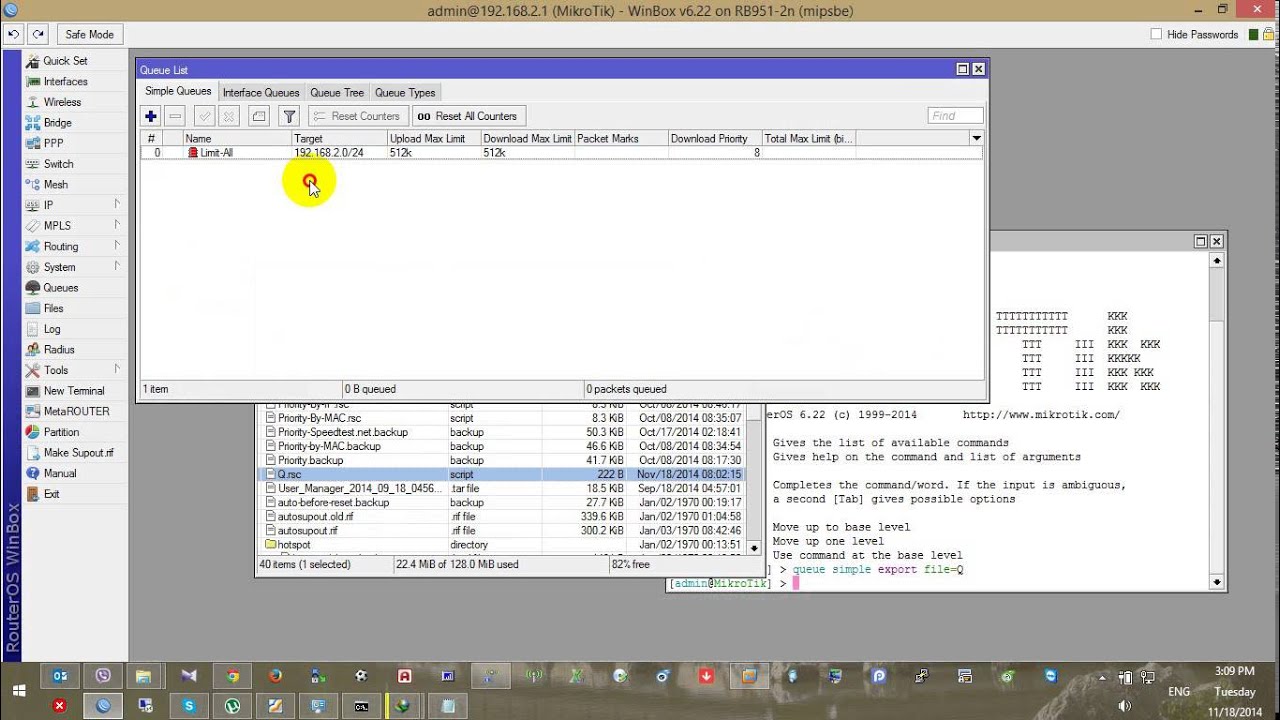Open Skype from the taskbar
The width and height of the screenshot is (1280, 720).
pyautogui.click(x=189, y=705)
